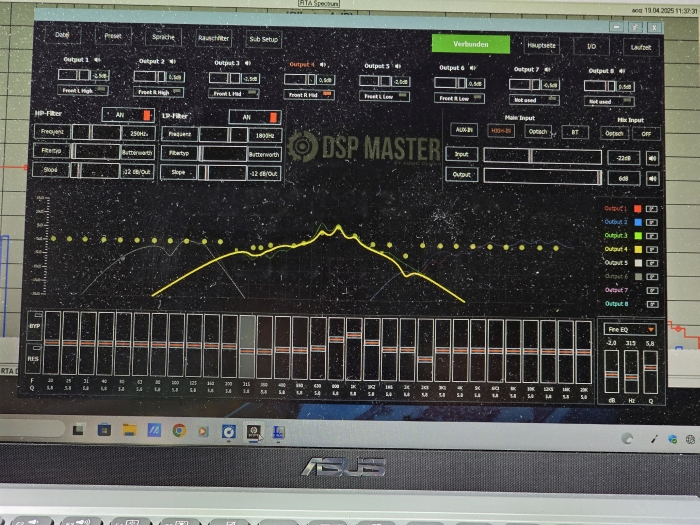Switch to the Laufzeit tab

click(x=640, y=46)
